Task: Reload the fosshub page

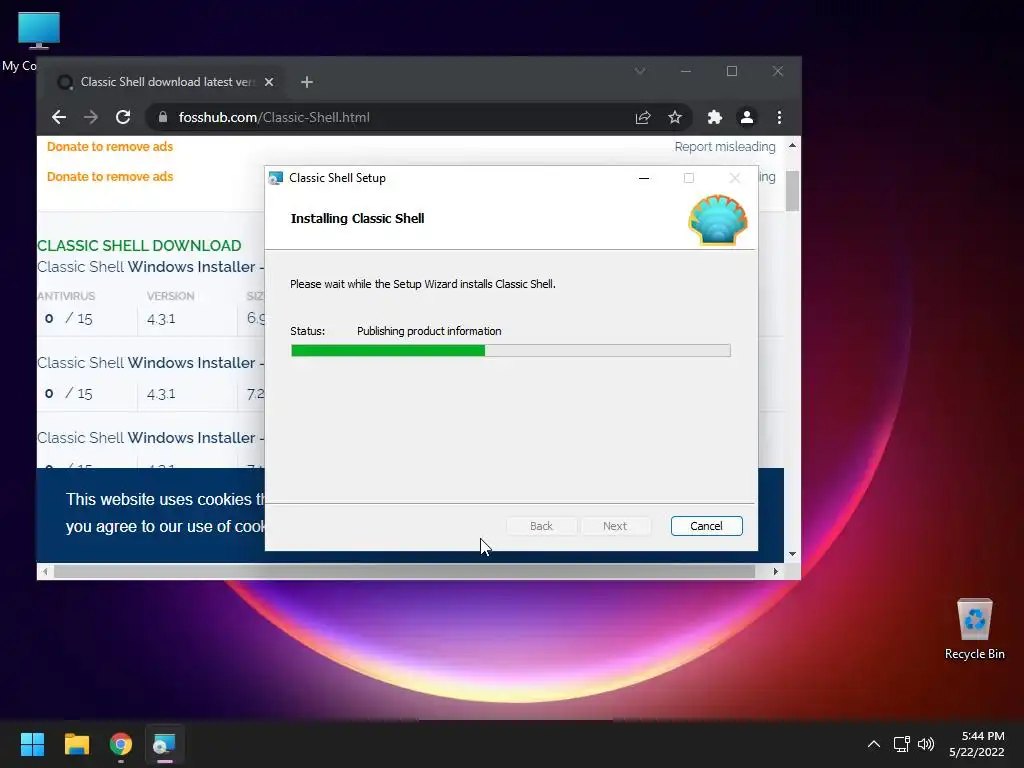Action: (x=123, y=118)
